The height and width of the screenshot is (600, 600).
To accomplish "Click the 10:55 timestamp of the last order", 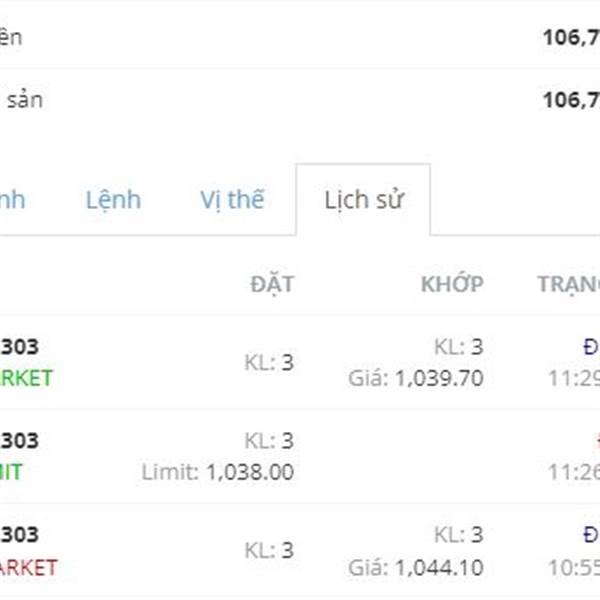I will pos(574,568).
